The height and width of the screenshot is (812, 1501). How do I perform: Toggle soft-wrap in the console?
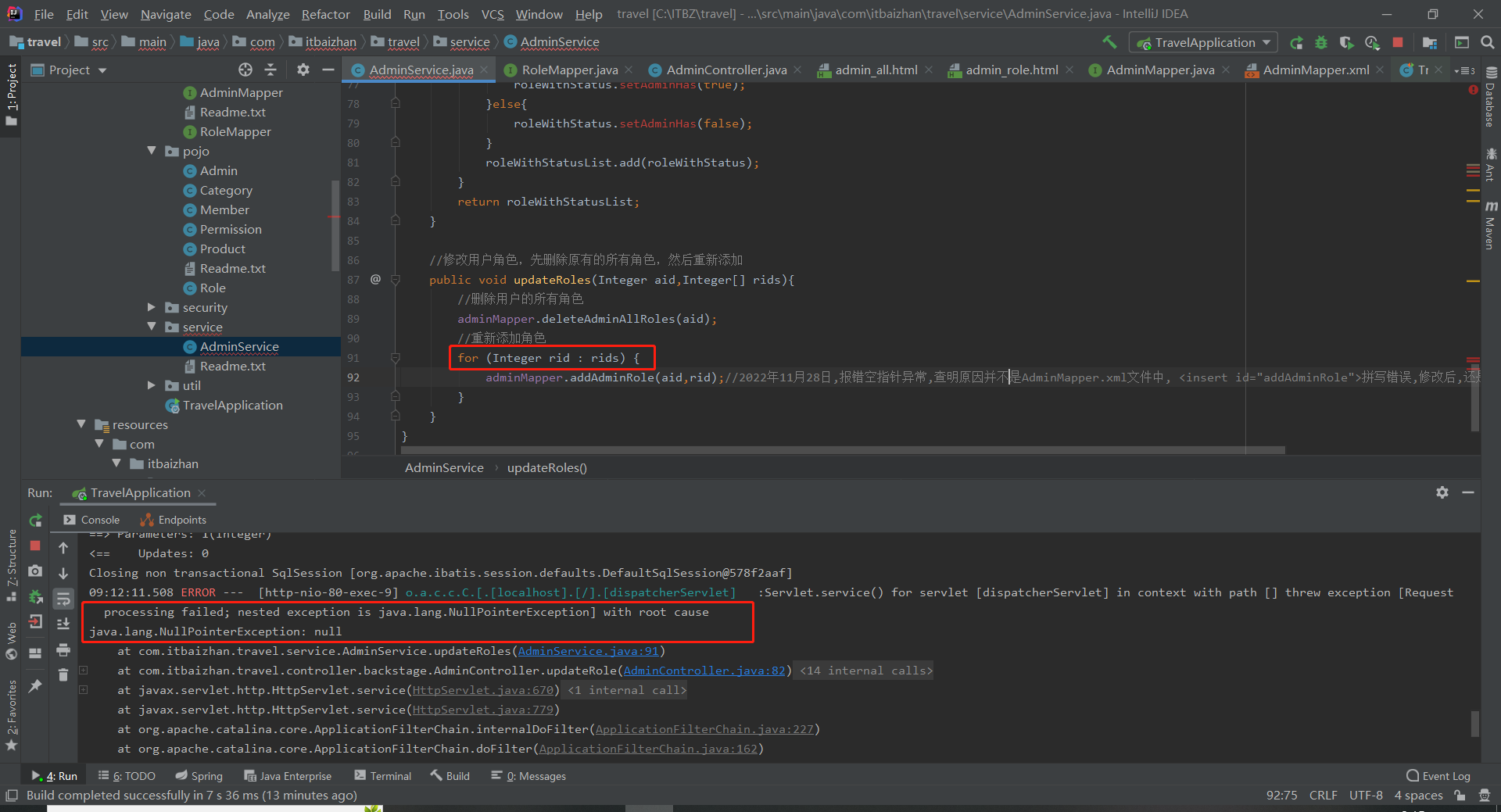point(63,599)
